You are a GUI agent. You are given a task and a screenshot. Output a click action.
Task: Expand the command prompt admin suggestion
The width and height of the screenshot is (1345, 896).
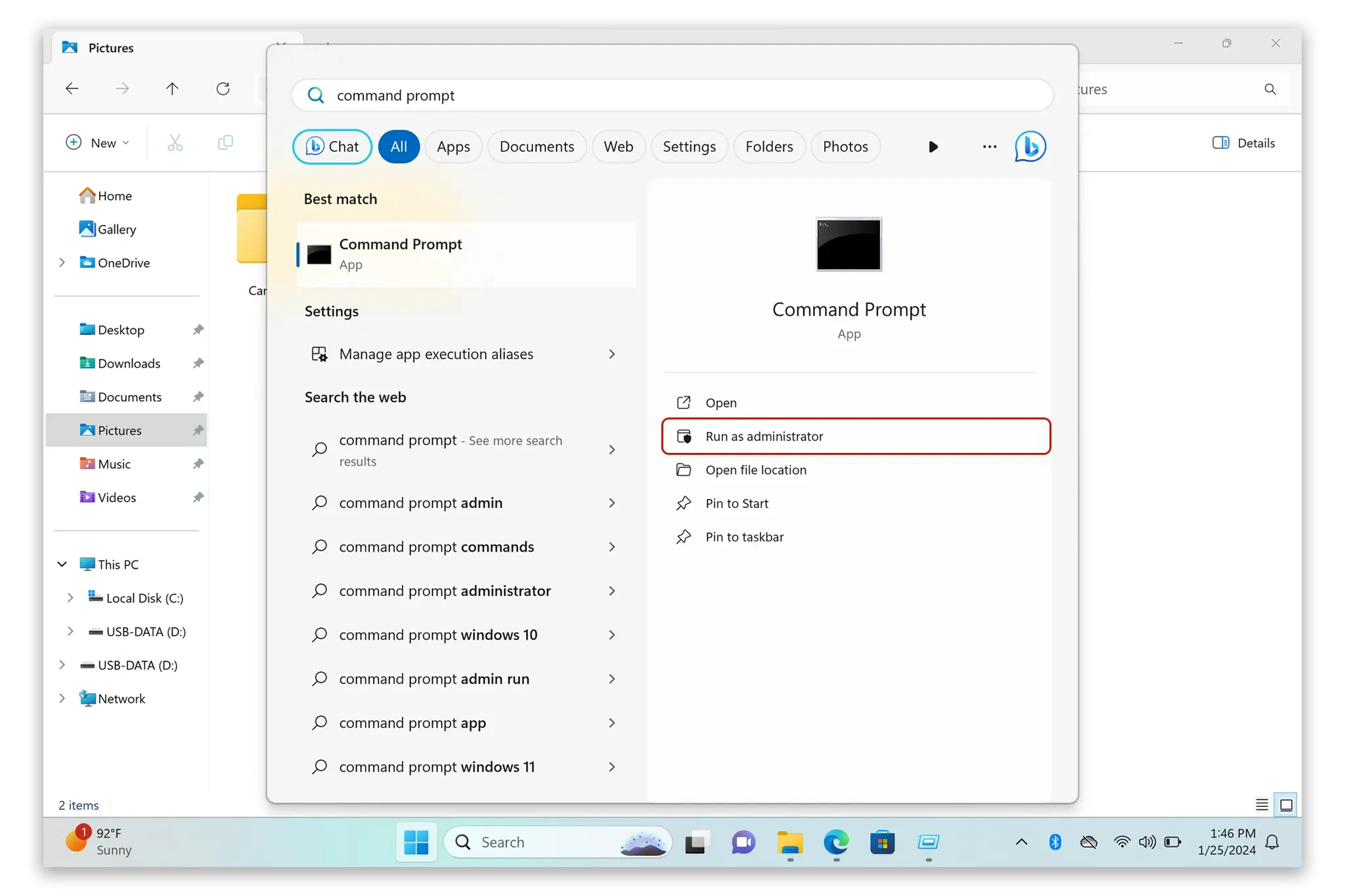point(611,503)
